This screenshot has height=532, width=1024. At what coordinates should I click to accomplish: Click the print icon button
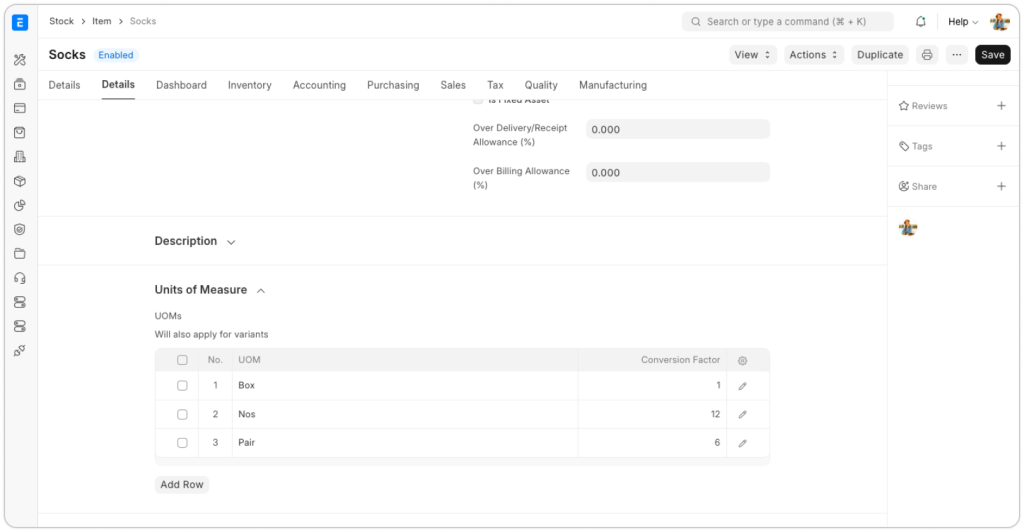(x=927, y=55)
